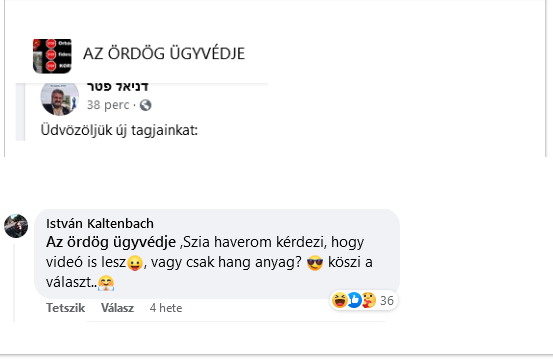Open the shared post text Üdvözöljük új tagjainkat
This screenshot has width=553, height=360.
(x=119, y=130)
